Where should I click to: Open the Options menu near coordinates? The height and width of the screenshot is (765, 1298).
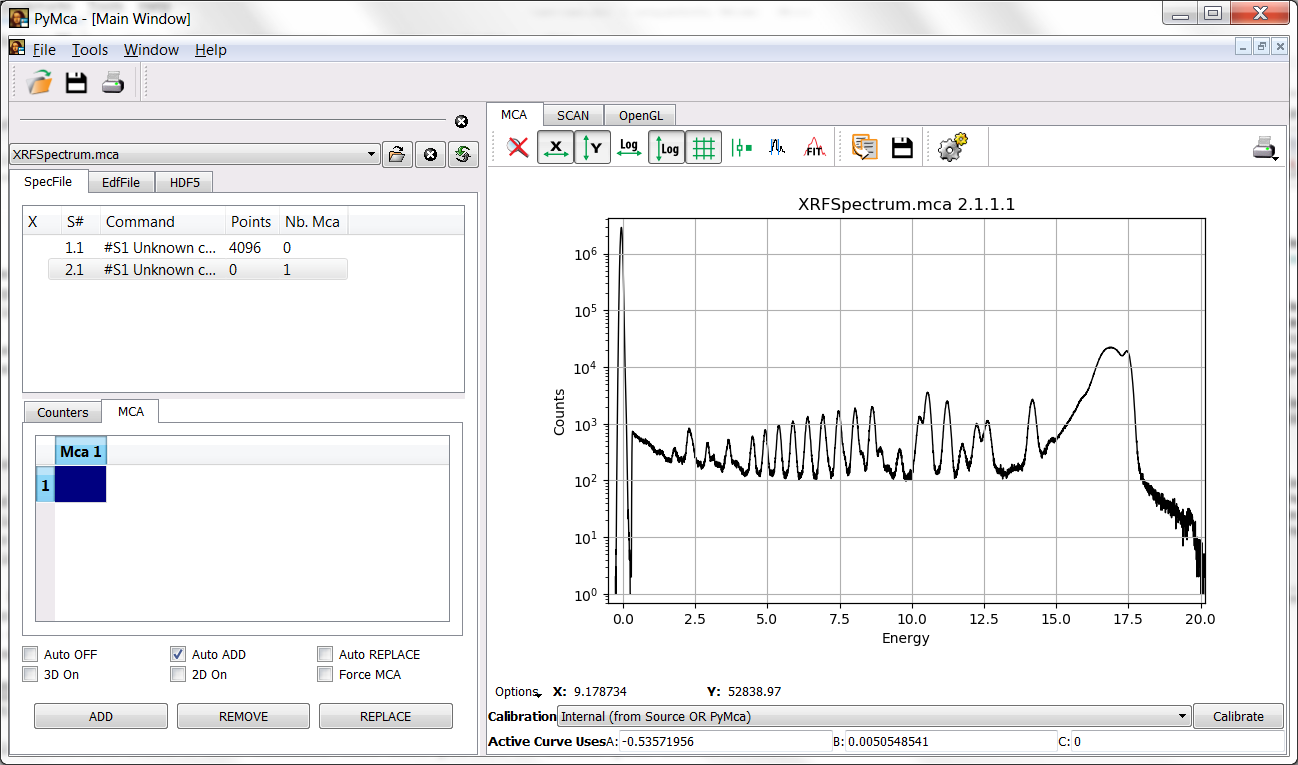[516, 691]
